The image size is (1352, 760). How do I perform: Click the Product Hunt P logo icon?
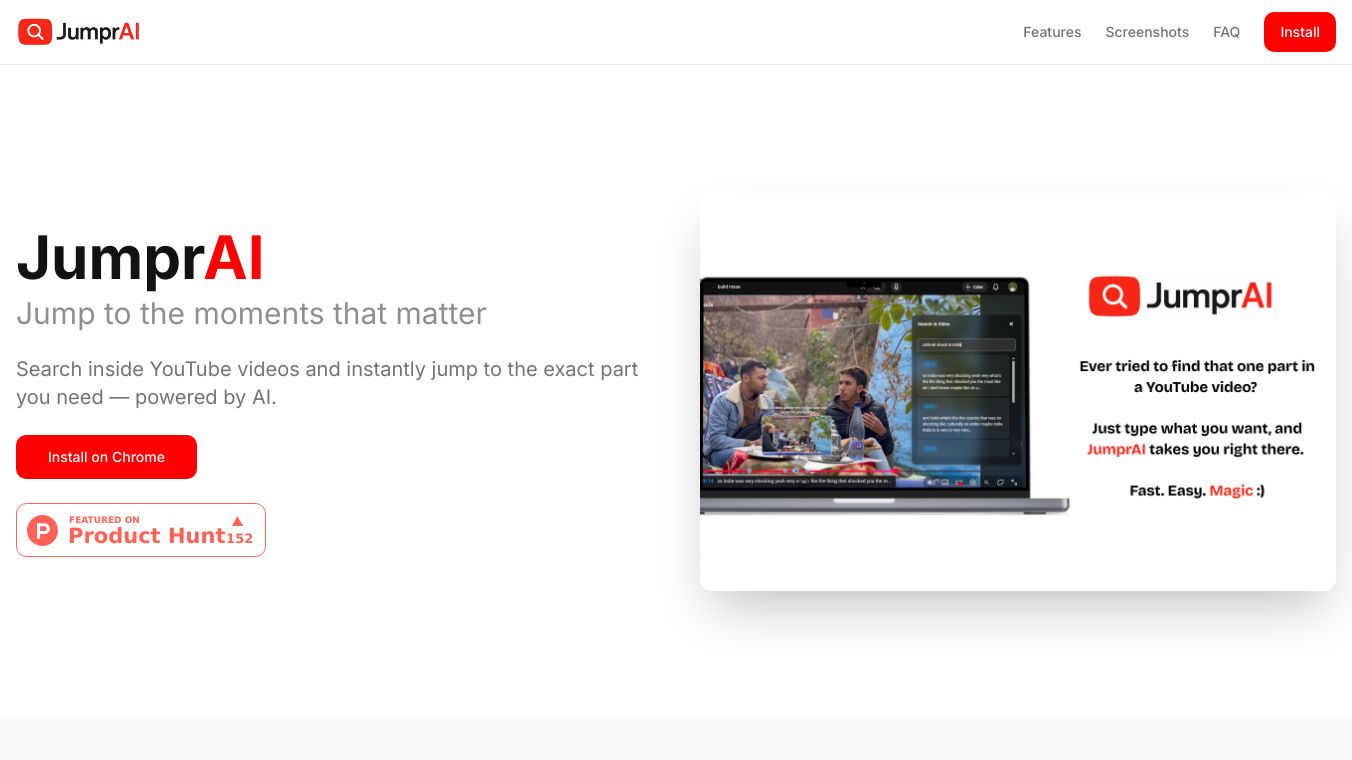pyautogui.click(x=42, y=530)
